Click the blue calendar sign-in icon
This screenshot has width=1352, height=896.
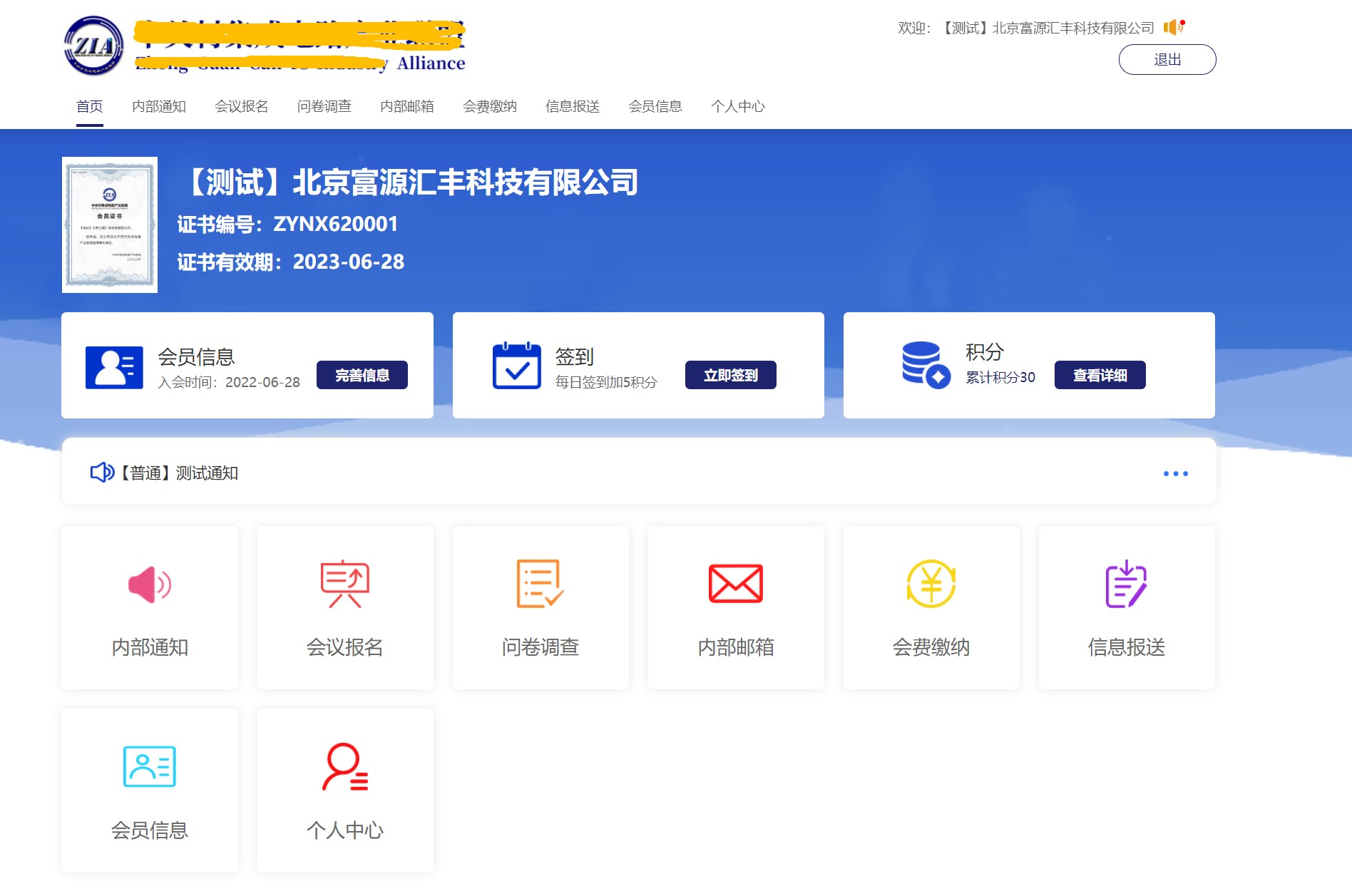(x=517, y=365)
